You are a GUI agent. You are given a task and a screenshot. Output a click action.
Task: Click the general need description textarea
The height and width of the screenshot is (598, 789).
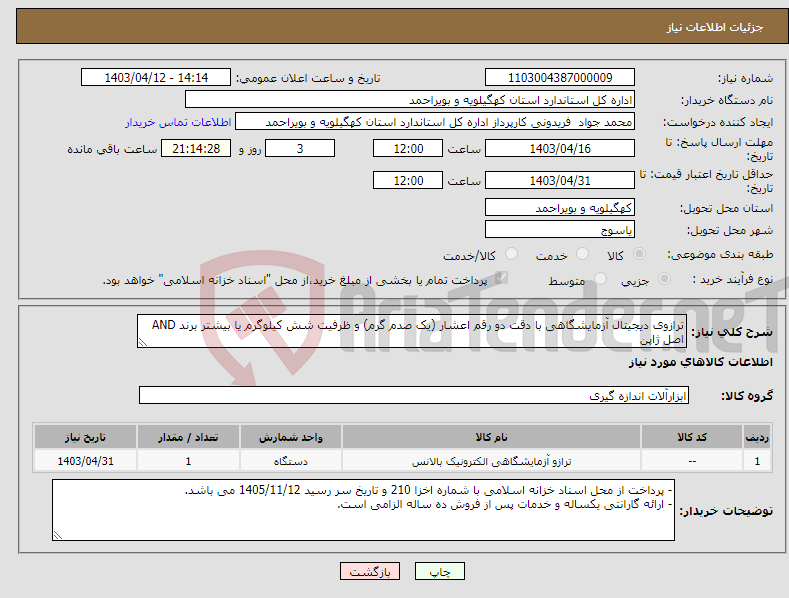pyautogui.click(x=412, y=331)
